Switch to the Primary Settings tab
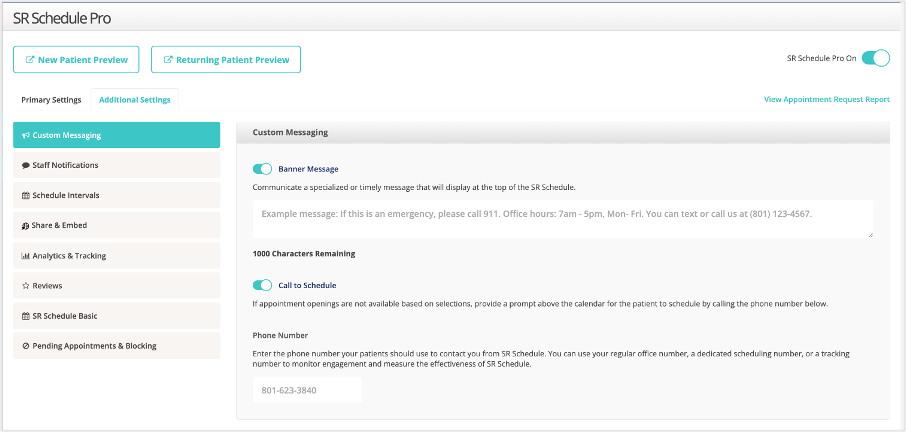Viewport: 906px width, 432px height. point(51,100)
